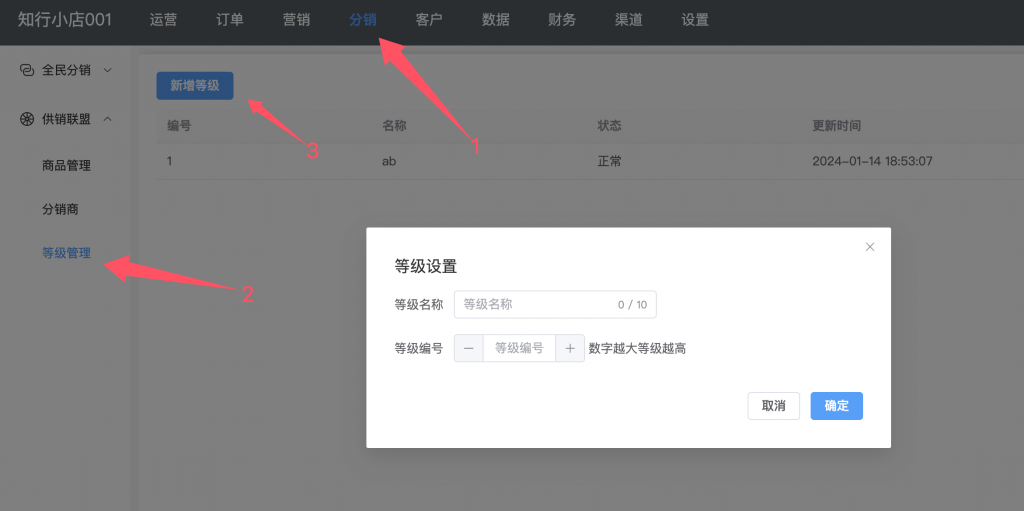The width and height of the screenshot is (1024, 511).
Task: Focus the 等级编号 number field
Action: coord(519,348)
